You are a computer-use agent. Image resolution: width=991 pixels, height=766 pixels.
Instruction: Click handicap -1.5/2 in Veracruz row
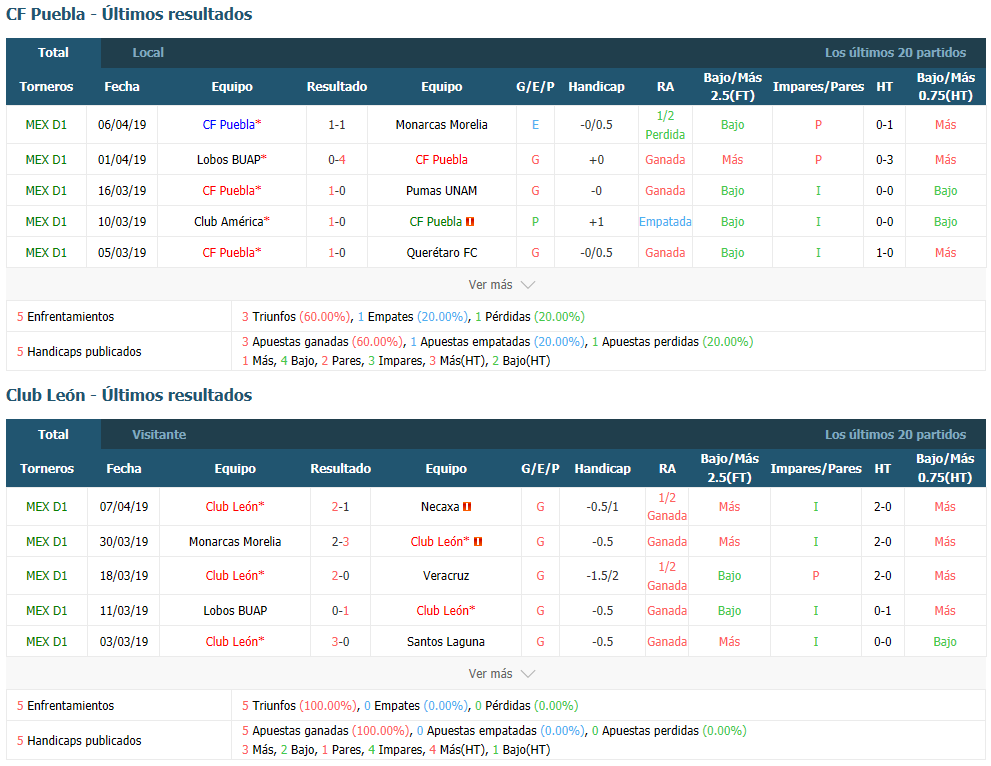pyautogui.click(x=602, y=576)
